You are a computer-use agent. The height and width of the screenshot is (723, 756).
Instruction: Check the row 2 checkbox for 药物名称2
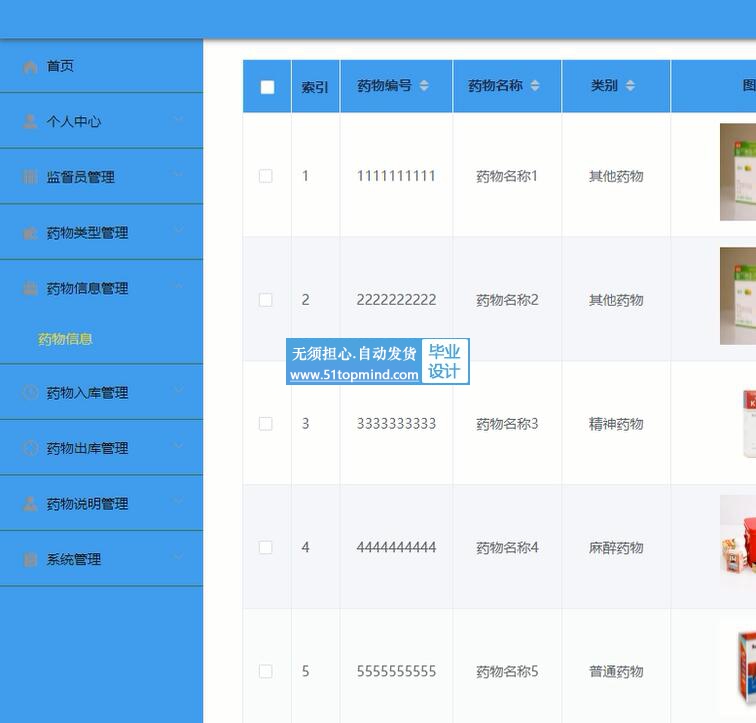tap(266, 300)
